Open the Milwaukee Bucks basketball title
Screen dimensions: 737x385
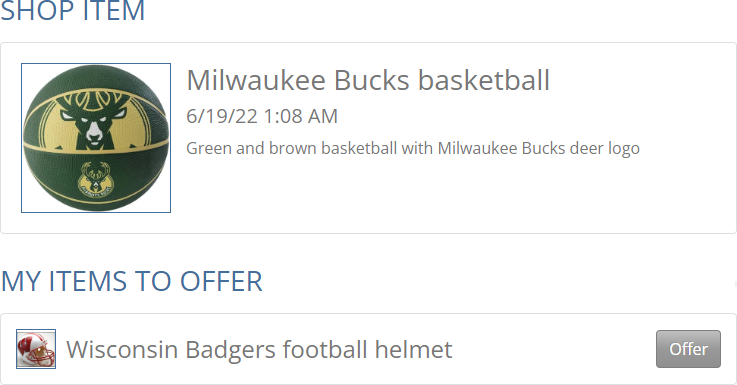(368, 80)
